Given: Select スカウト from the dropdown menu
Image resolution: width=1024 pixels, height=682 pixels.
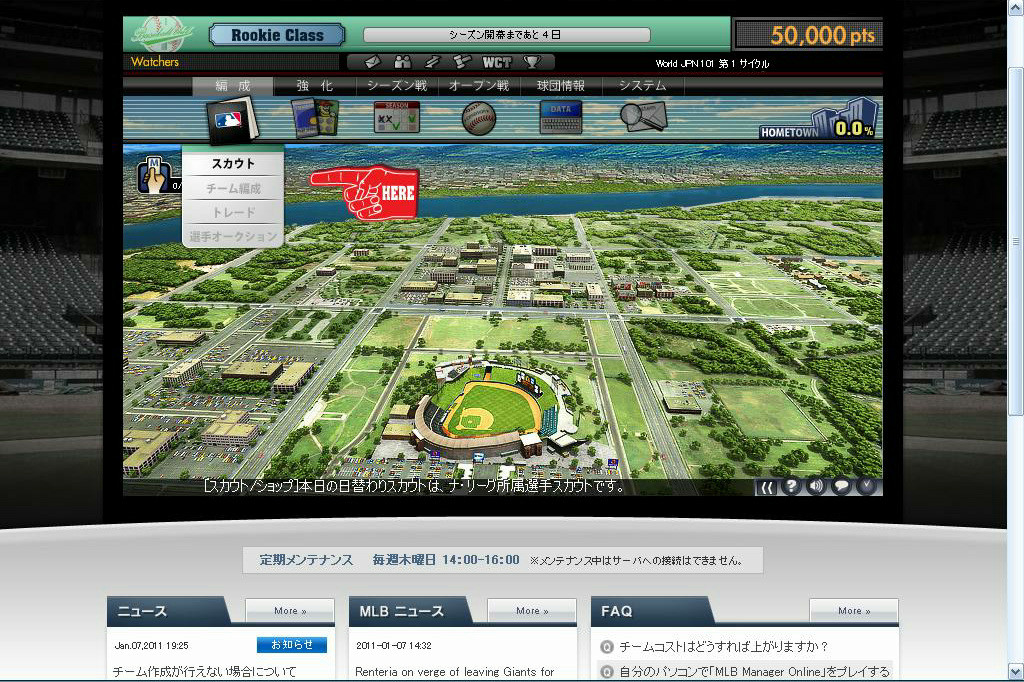Looking at the screenshot, I should [x=233, y=164].
